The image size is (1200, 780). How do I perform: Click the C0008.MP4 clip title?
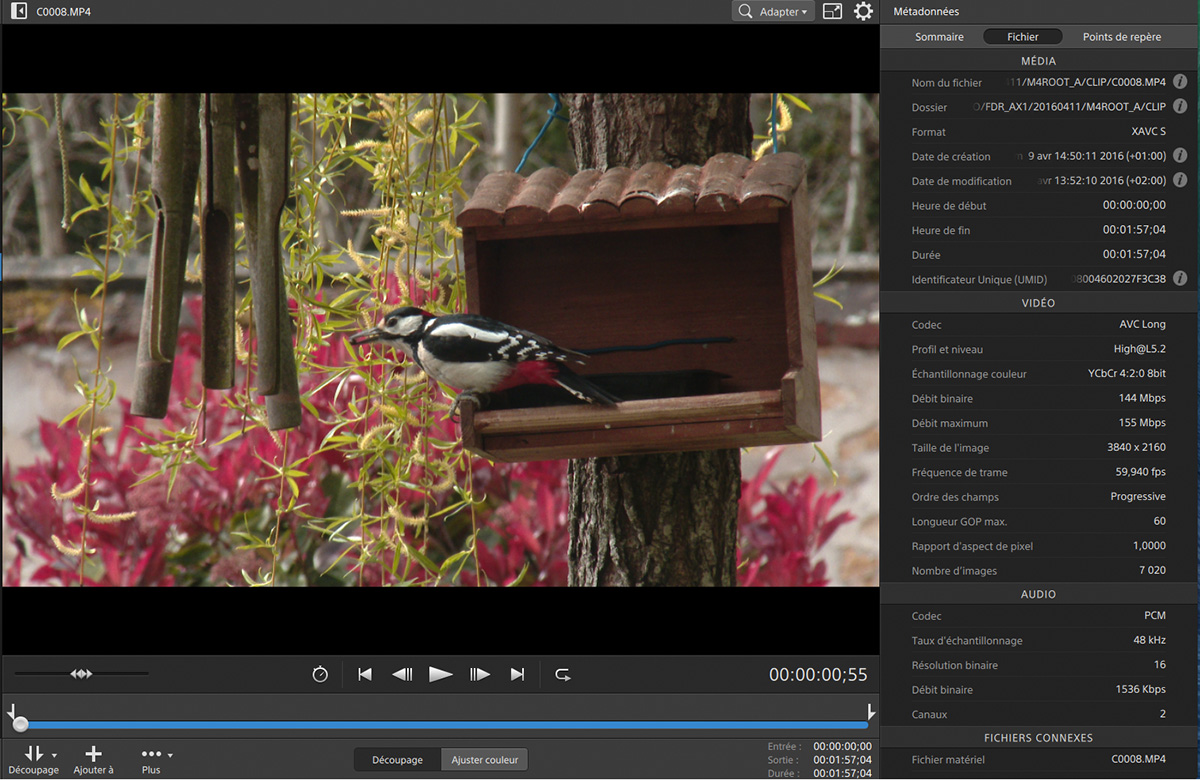64,12
